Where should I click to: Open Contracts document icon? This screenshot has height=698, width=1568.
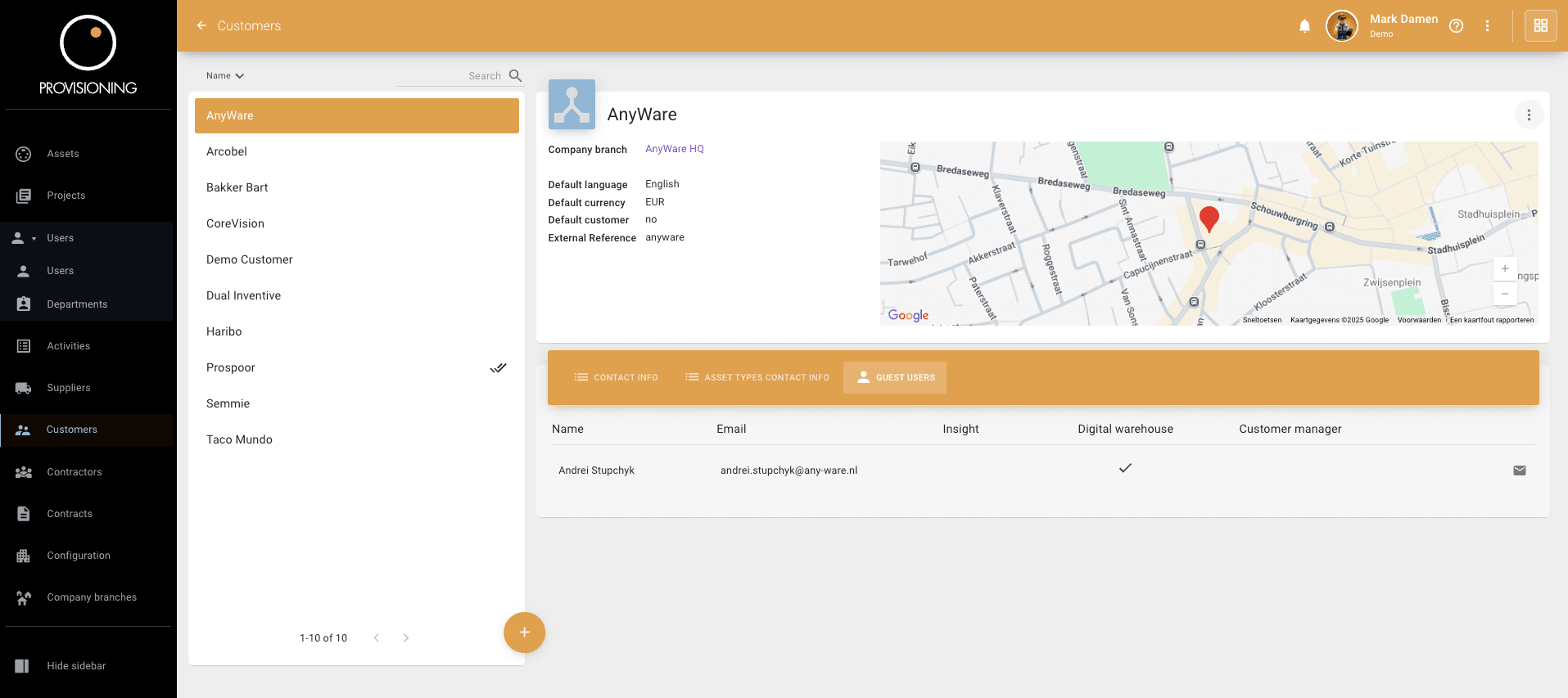(x=24, y=514)
